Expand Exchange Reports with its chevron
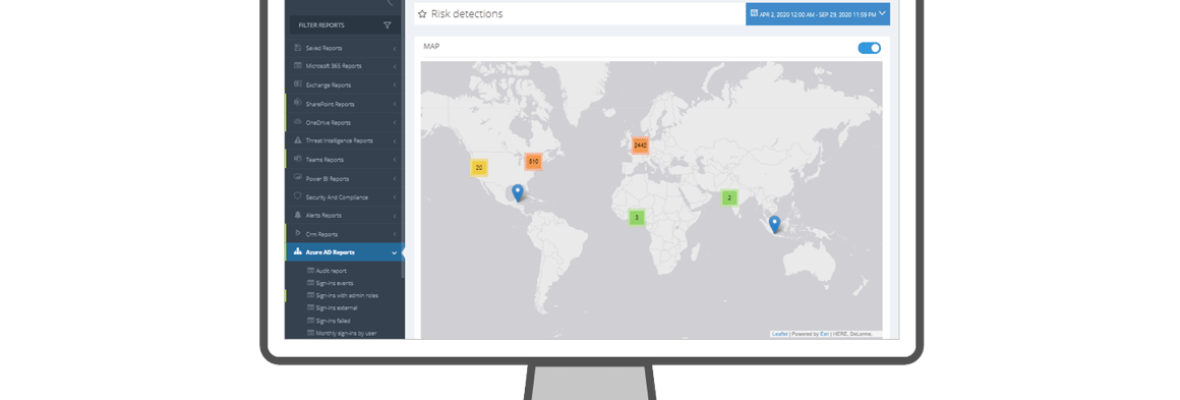 (394, 85)
